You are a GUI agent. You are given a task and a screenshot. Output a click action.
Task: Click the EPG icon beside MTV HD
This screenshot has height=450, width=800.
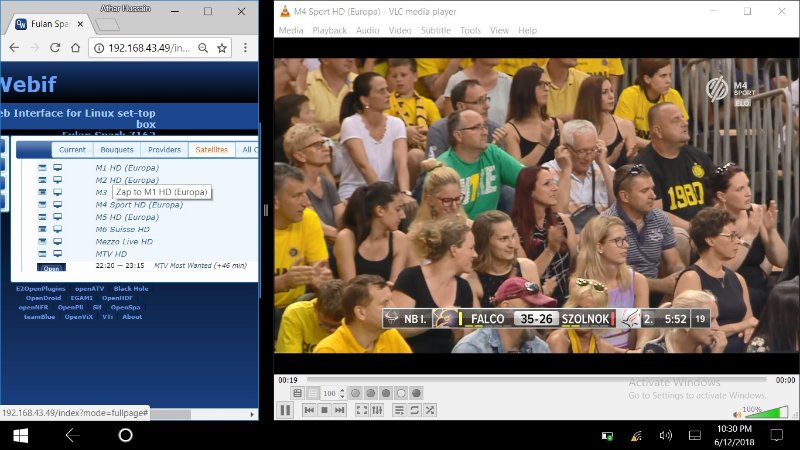tap(43, 254)
